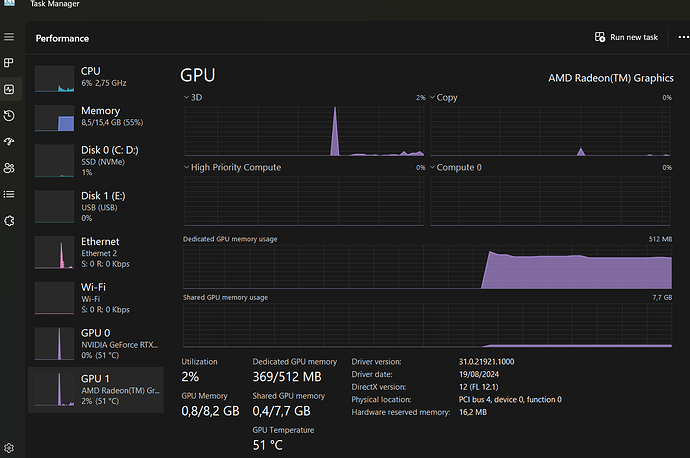690x458 pixels.
Task: Open the hamburger navigation menu
Action: click(9, 37)
